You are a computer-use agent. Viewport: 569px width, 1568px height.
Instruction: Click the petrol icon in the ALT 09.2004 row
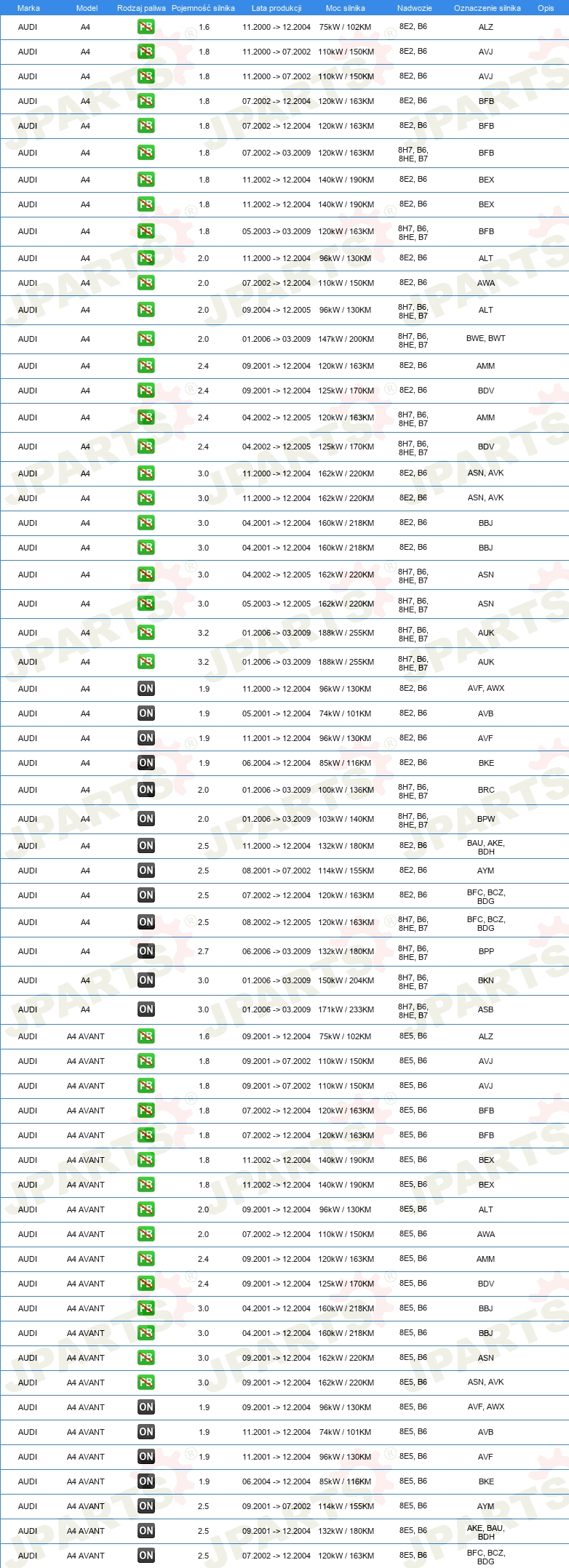pyautogui.click(x=146, y=310)
